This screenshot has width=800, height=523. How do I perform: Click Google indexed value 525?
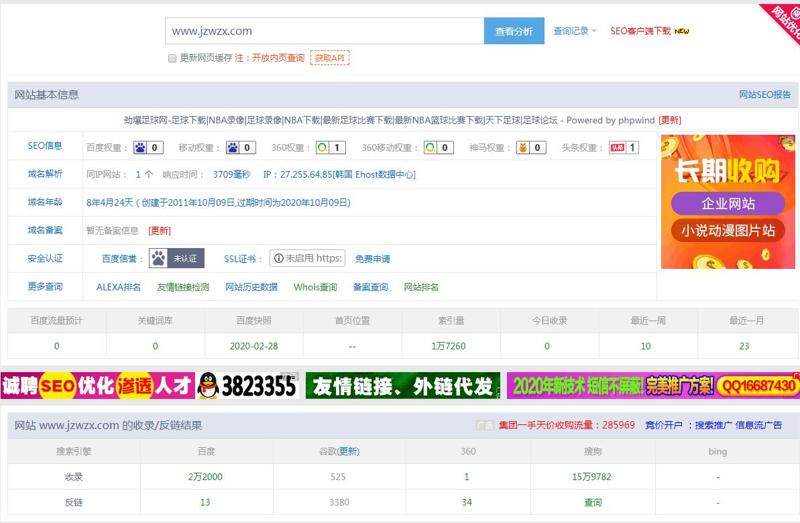[x=338, y=477]
